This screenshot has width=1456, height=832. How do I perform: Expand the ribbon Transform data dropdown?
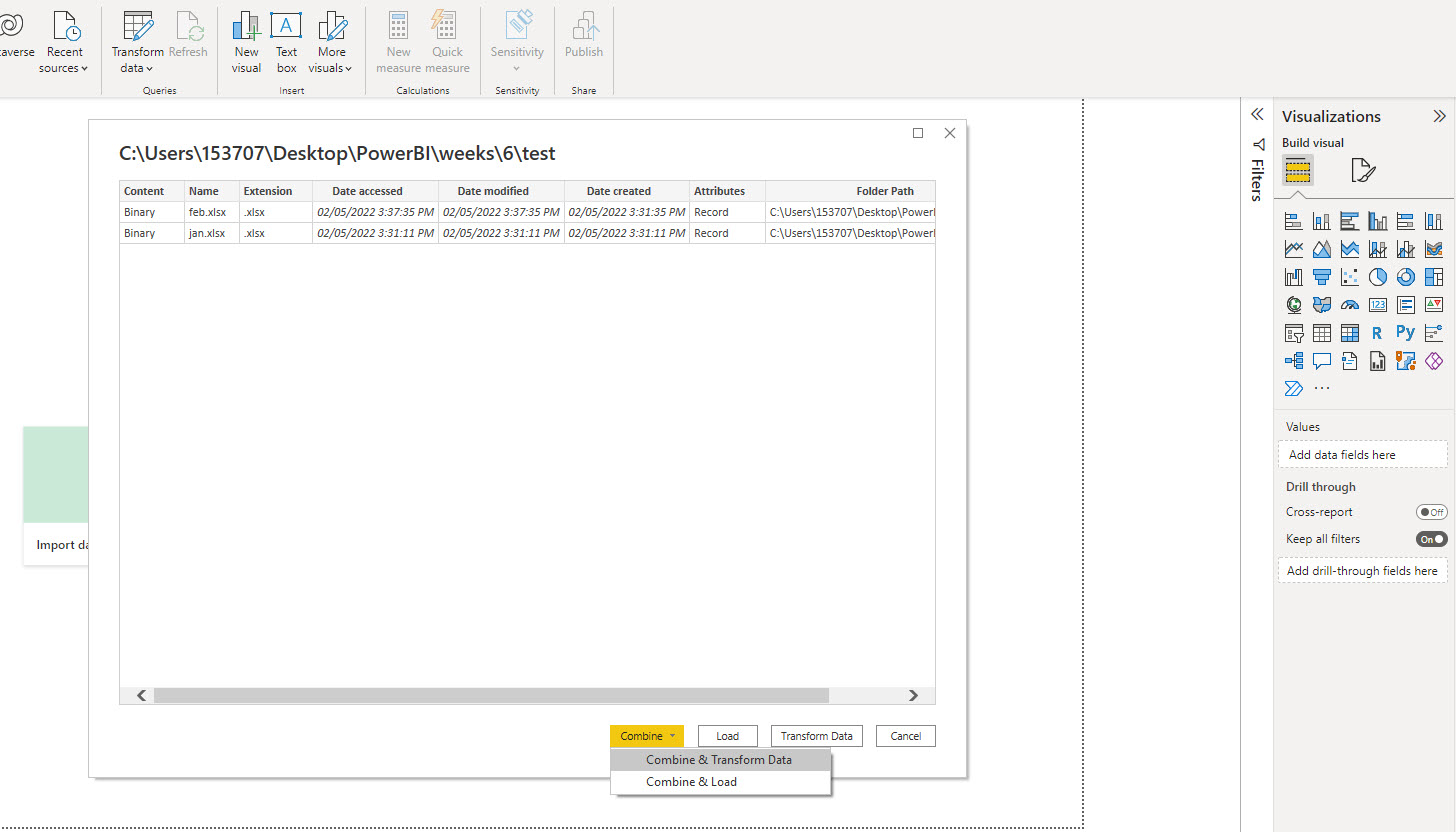[137, 43]
